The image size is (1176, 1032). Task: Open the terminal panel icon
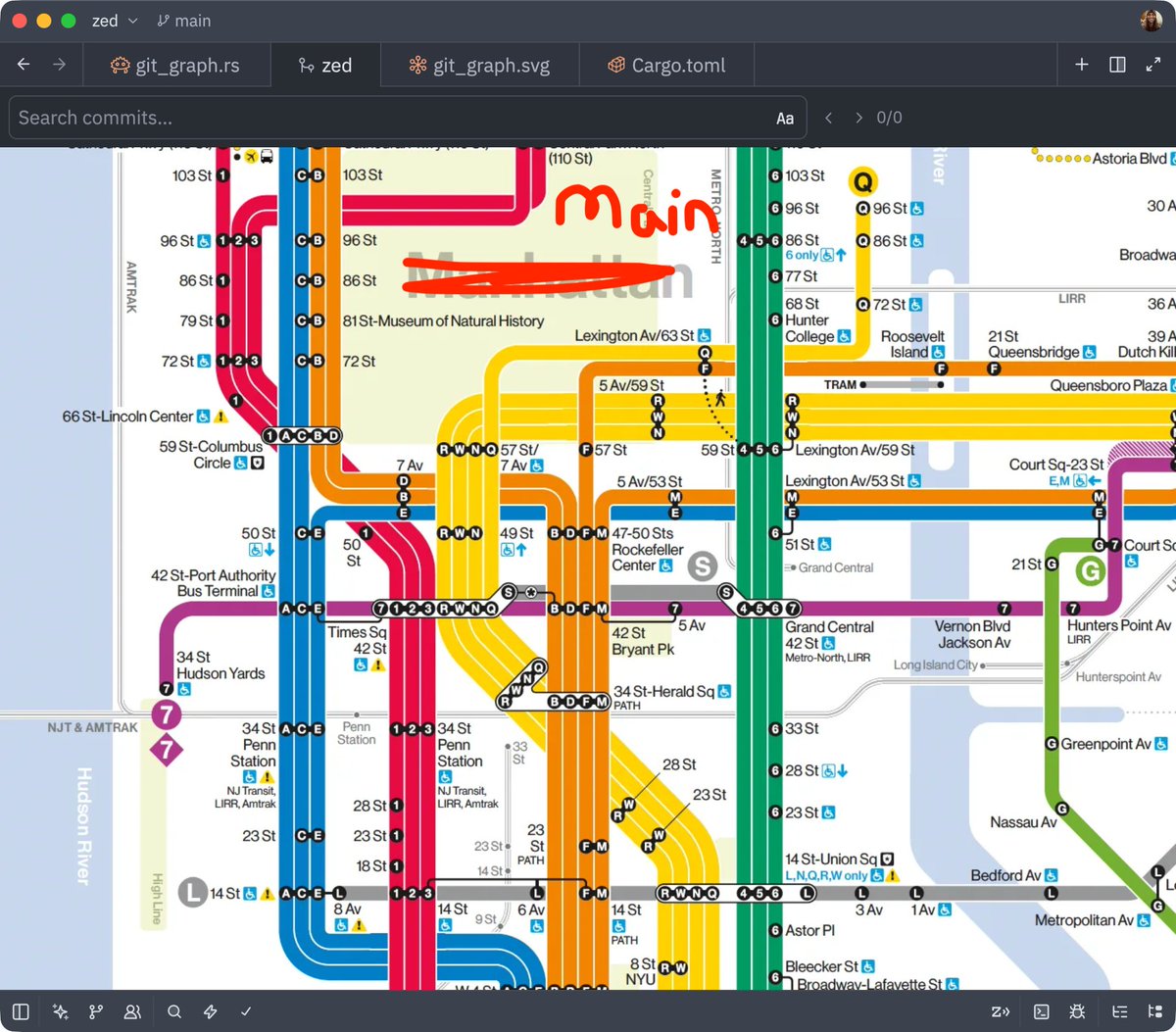click(1042, 1011)
